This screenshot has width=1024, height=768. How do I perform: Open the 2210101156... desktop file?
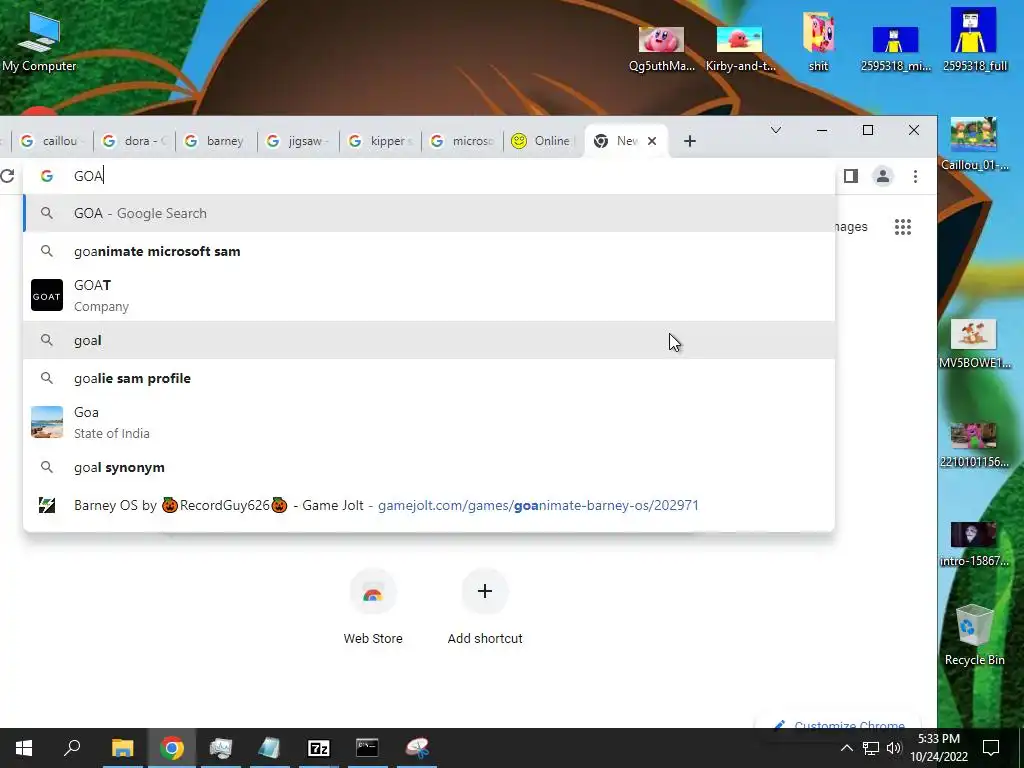point(974,444)
